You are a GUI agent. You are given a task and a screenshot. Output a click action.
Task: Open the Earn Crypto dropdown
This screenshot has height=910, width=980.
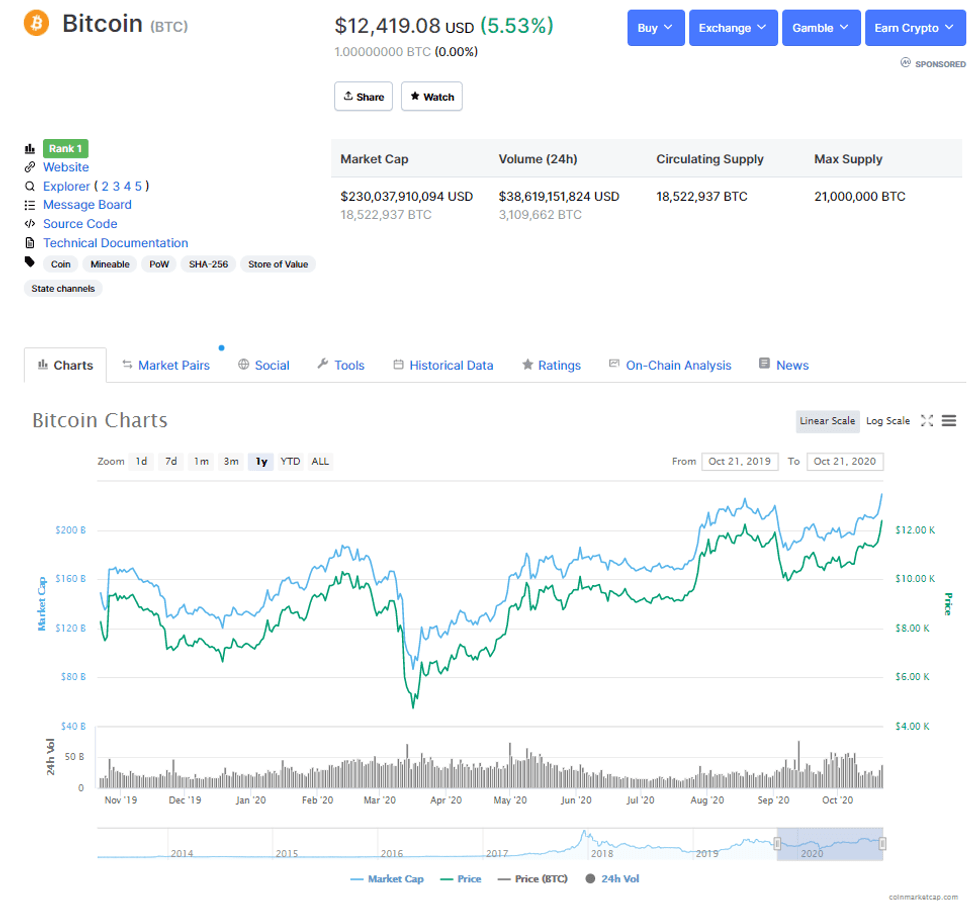(x=914, y=27)
